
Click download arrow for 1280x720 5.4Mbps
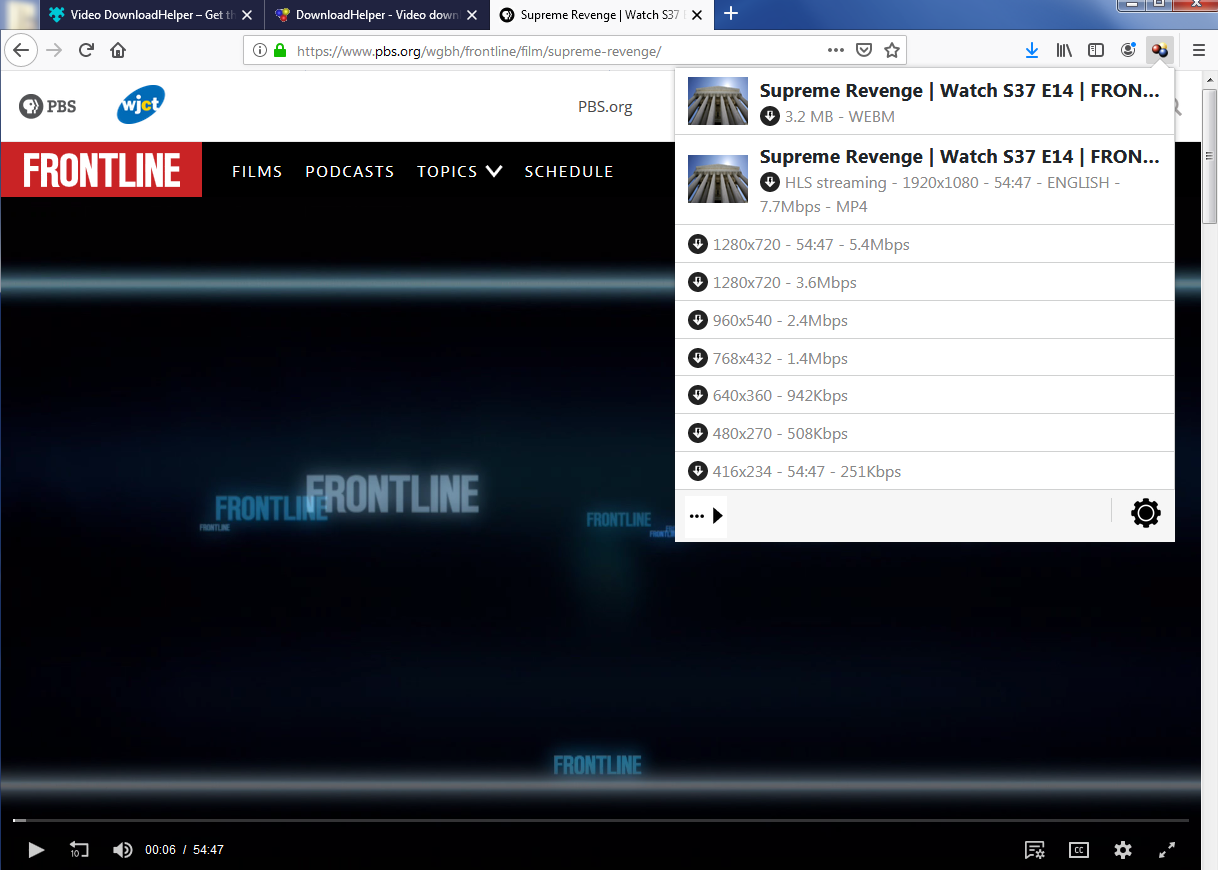coord(698,244)
